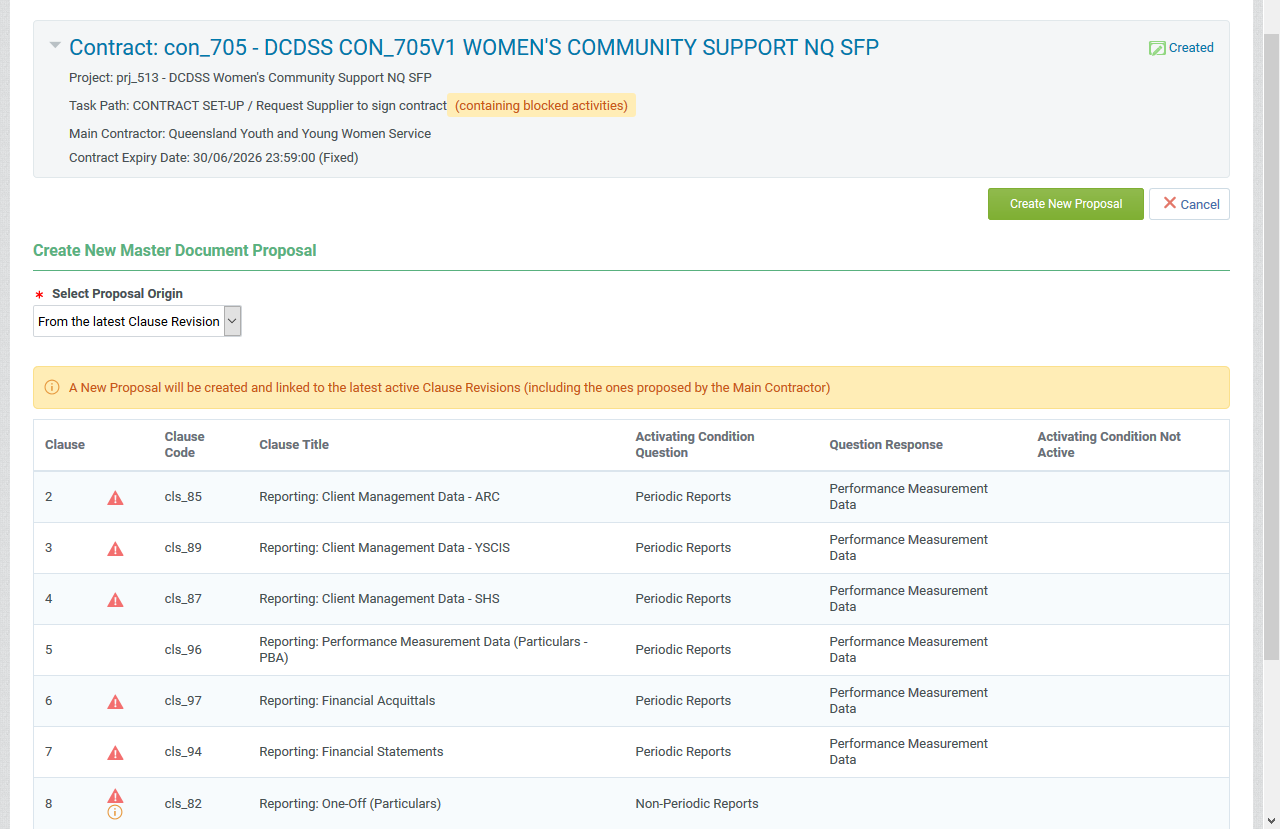Open the contract con_705 title link
Image resolution: width=1280 pixels, height=829 pixels.
pos(474,47)
